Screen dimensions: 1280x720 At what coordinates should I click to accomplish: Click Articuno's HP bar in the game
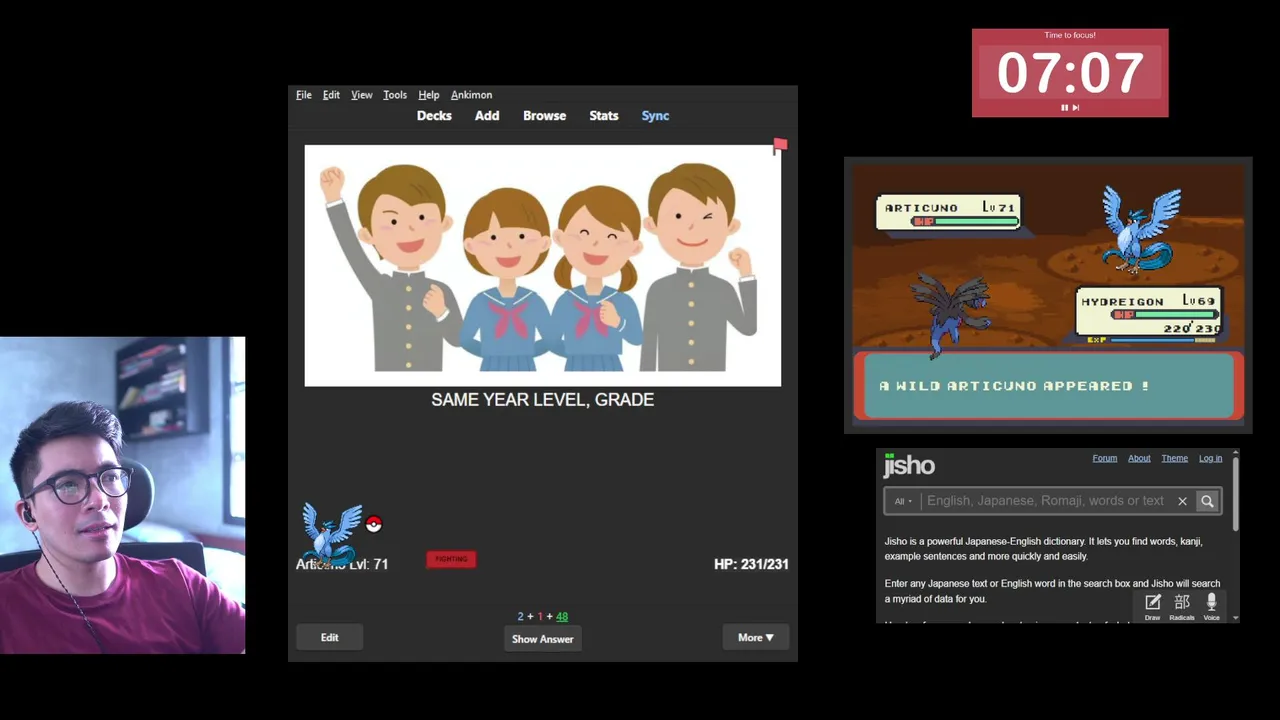[963, 222]
